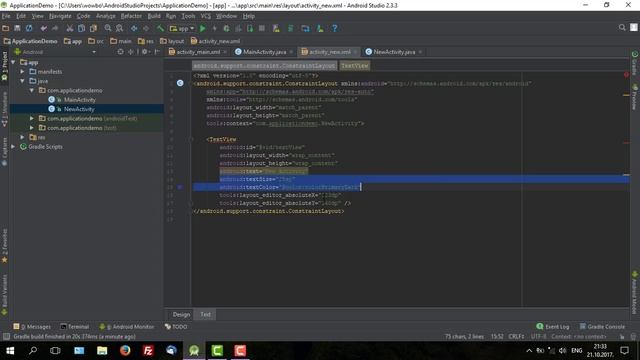The image size is (640, 360).
Task: Toggle the Project tool window button
Action: point(4,66)
